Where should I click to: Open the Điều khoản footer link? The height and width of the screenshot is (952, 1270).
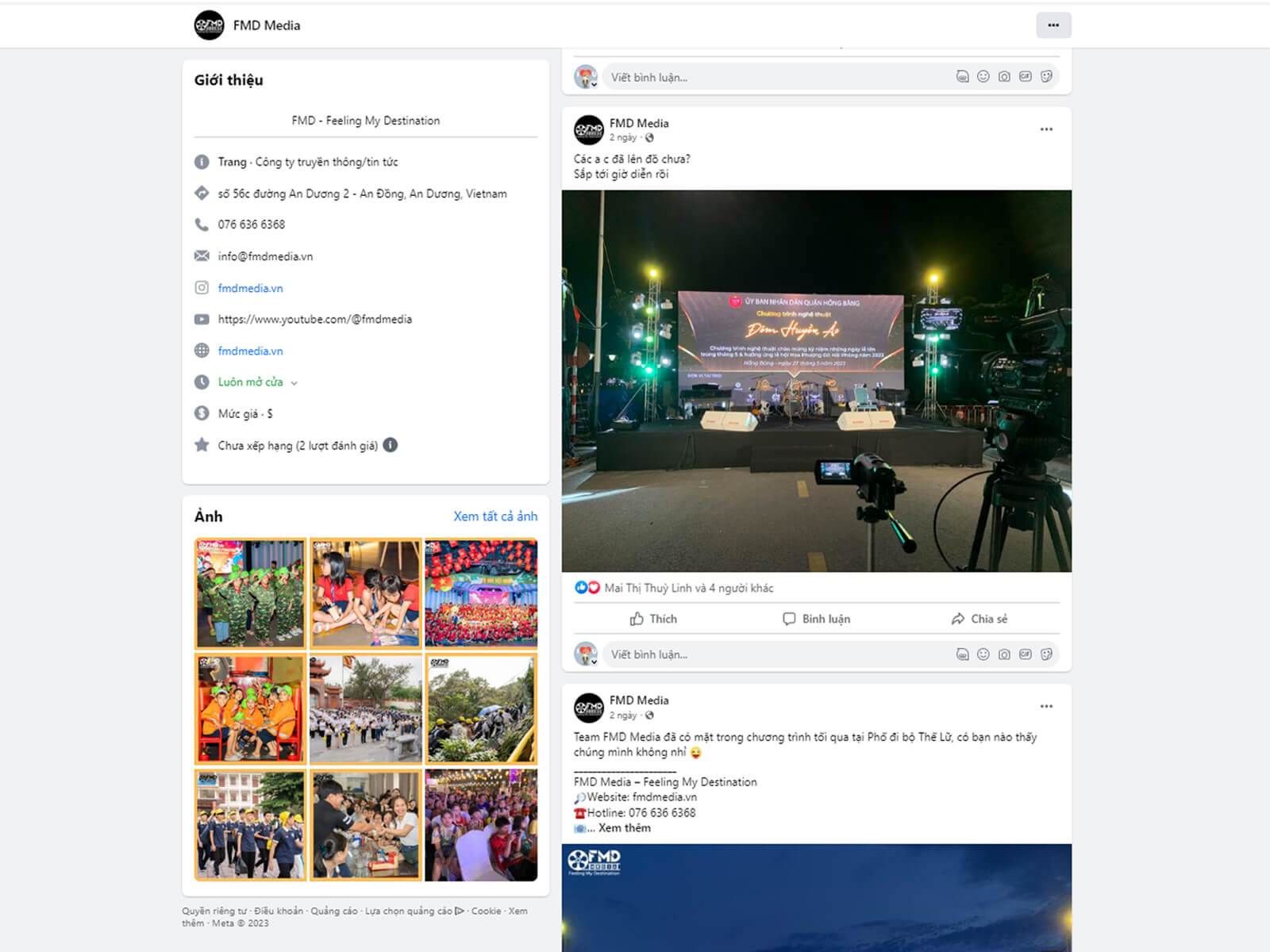click(279, 911)
